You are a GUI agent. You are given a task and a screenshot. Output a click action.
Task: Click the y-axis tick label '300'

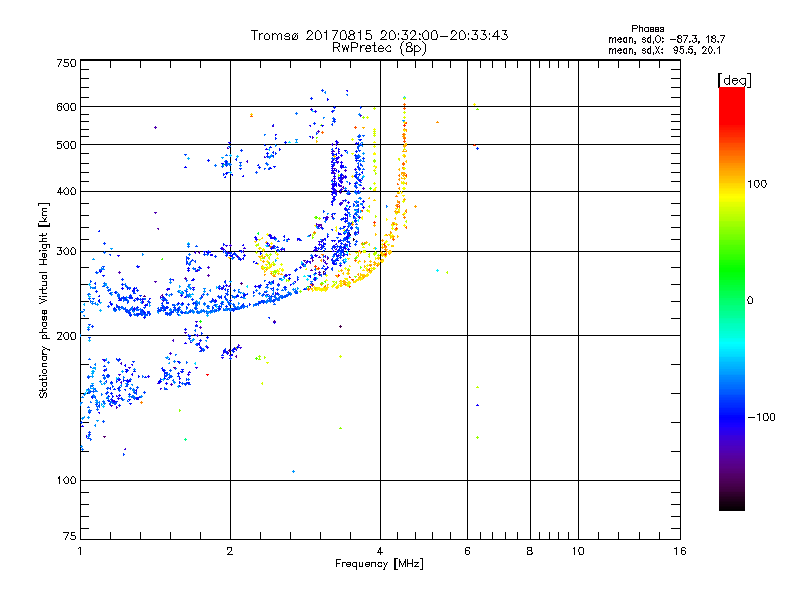pos(66,252)
